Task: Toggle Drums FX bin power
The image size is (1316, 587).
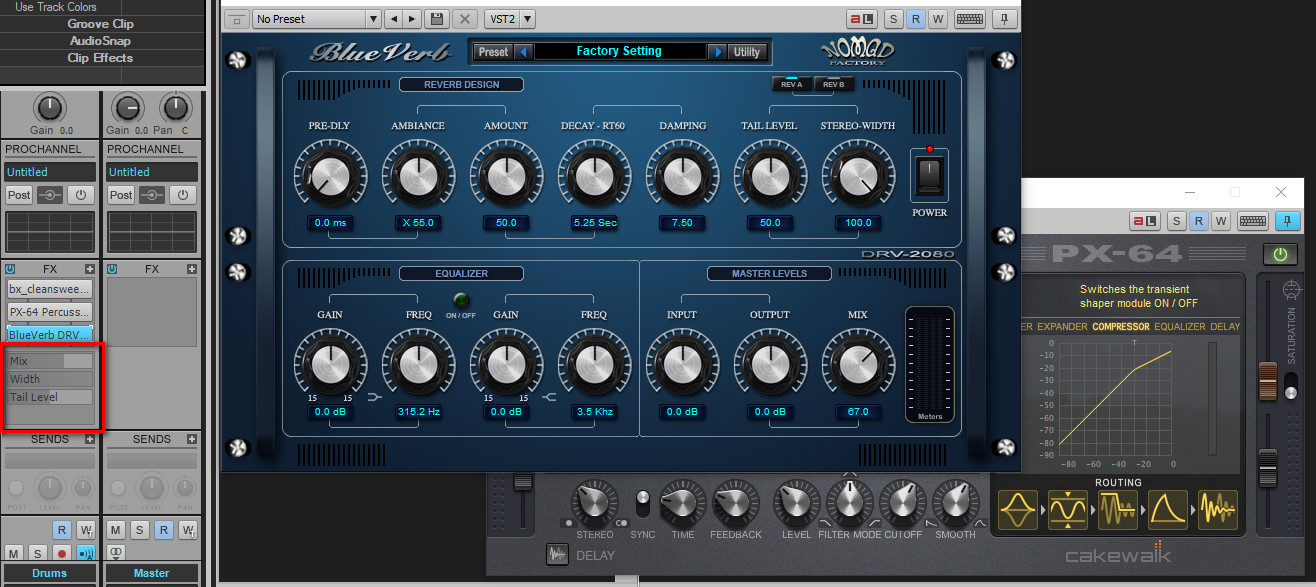Action: click(10, 269)
